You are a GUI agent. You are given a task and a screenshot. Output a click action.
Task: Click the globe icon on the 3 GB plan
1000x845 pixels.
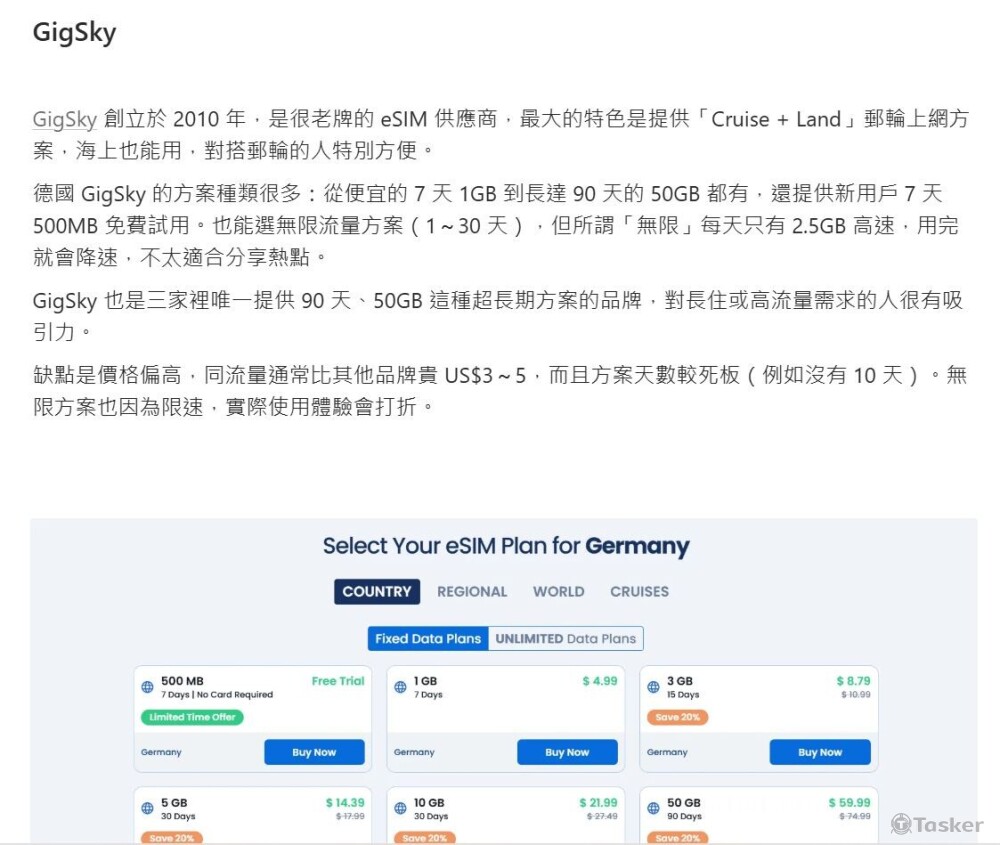point(652,686)
